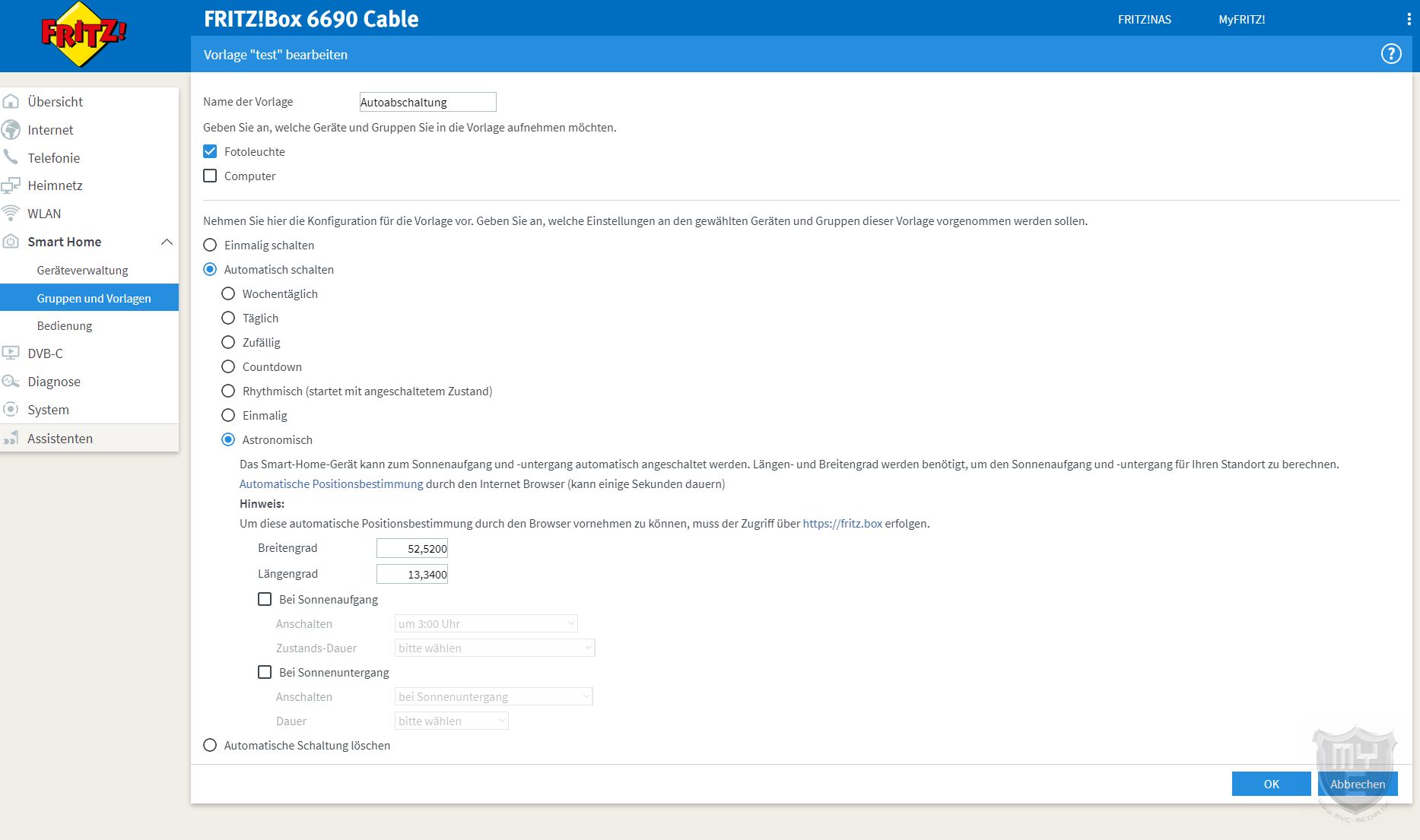Click the Telefonie phone icon
Image resolution: width=1420 pixels, height=840 pixels.
click(11, 157)
